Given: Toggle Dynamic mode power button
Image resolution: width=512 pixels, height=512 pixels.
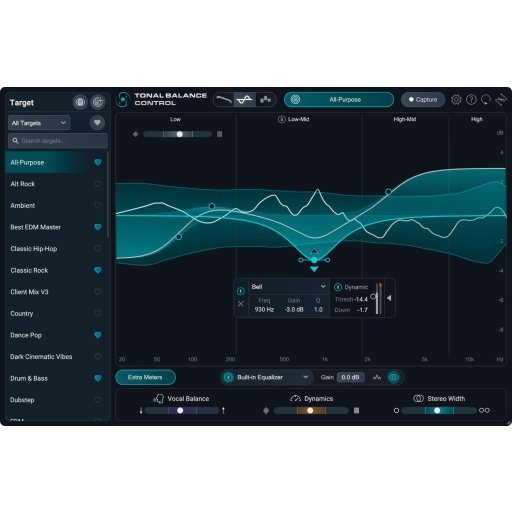Looking at the screenshot, I should coord(338,287).
